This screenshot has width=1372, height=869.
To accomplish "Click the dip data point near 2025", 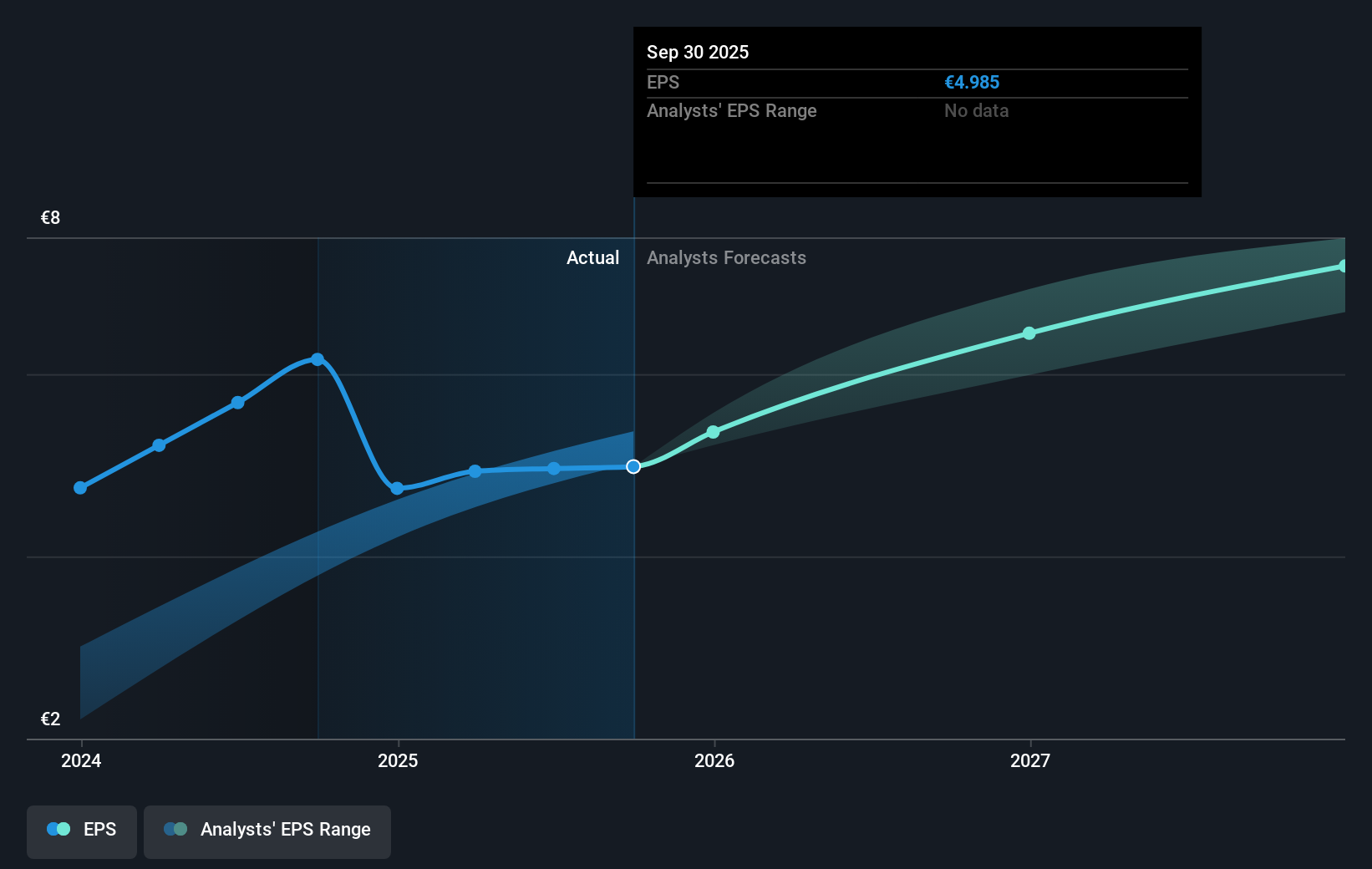I will (x=399, y=489).
